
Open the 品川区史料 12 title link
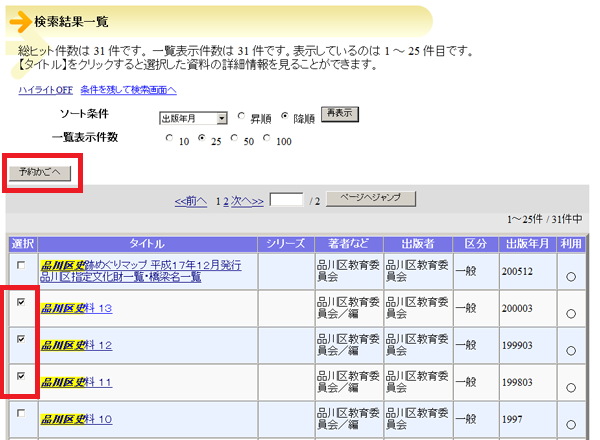77,345
